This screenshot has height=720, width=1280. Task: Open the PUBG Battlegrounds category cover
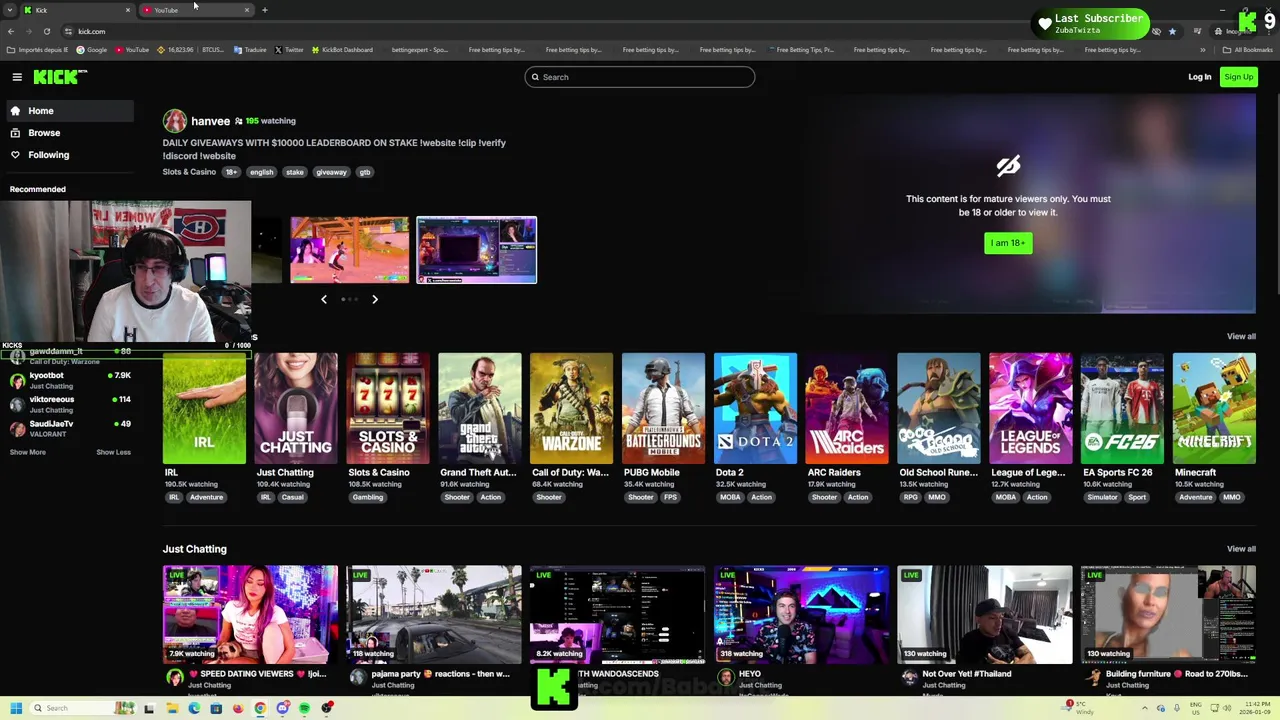click(663, 408)
